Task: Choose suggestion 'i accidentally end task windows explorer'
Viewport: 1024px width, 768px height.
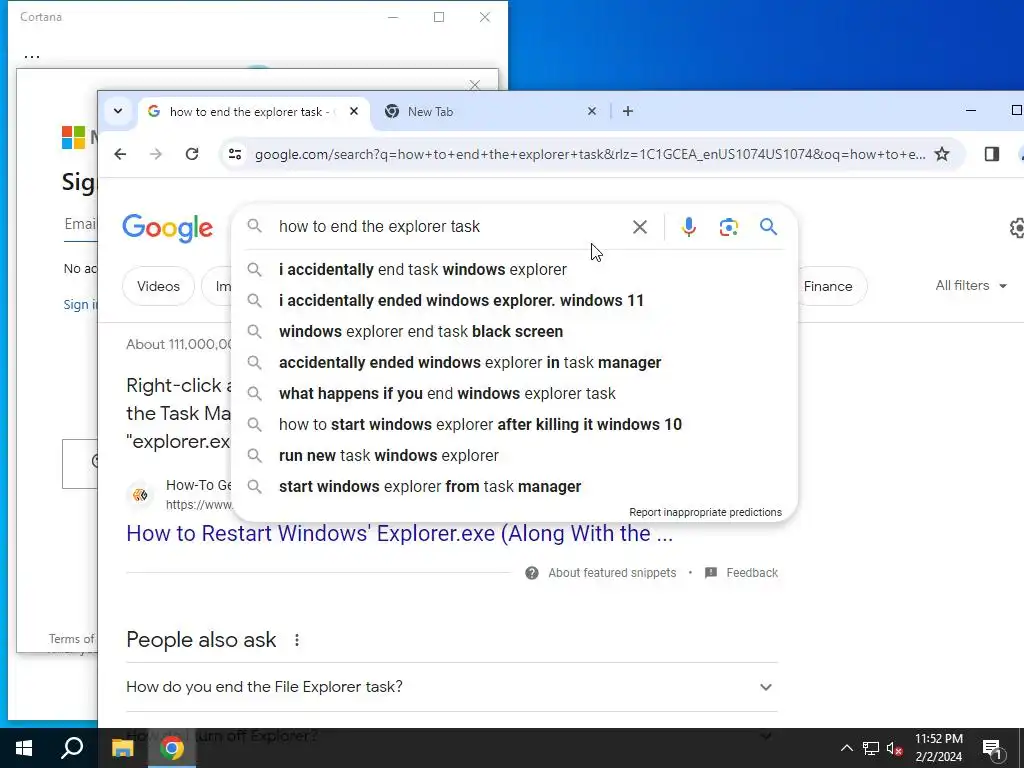Action: 515,269
